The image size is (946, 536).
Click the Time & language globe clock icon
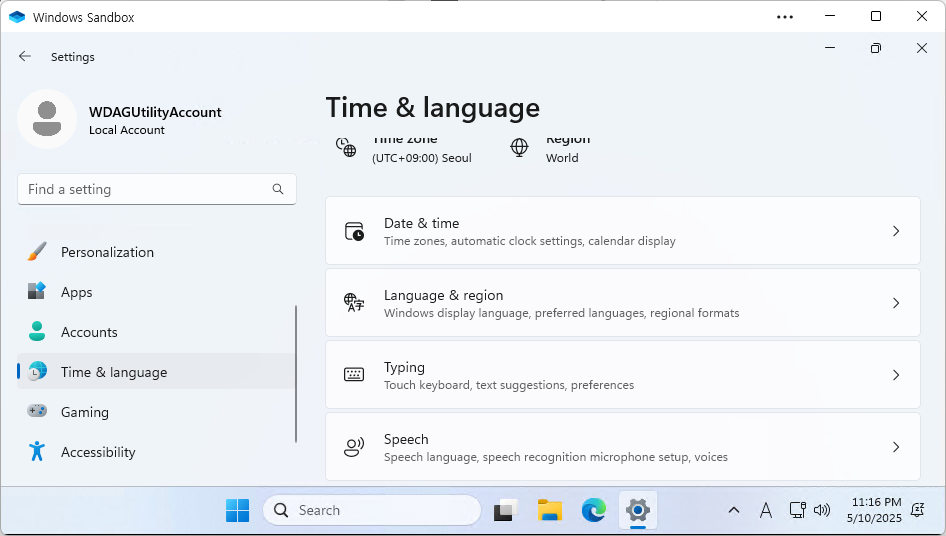coord(37,371)
